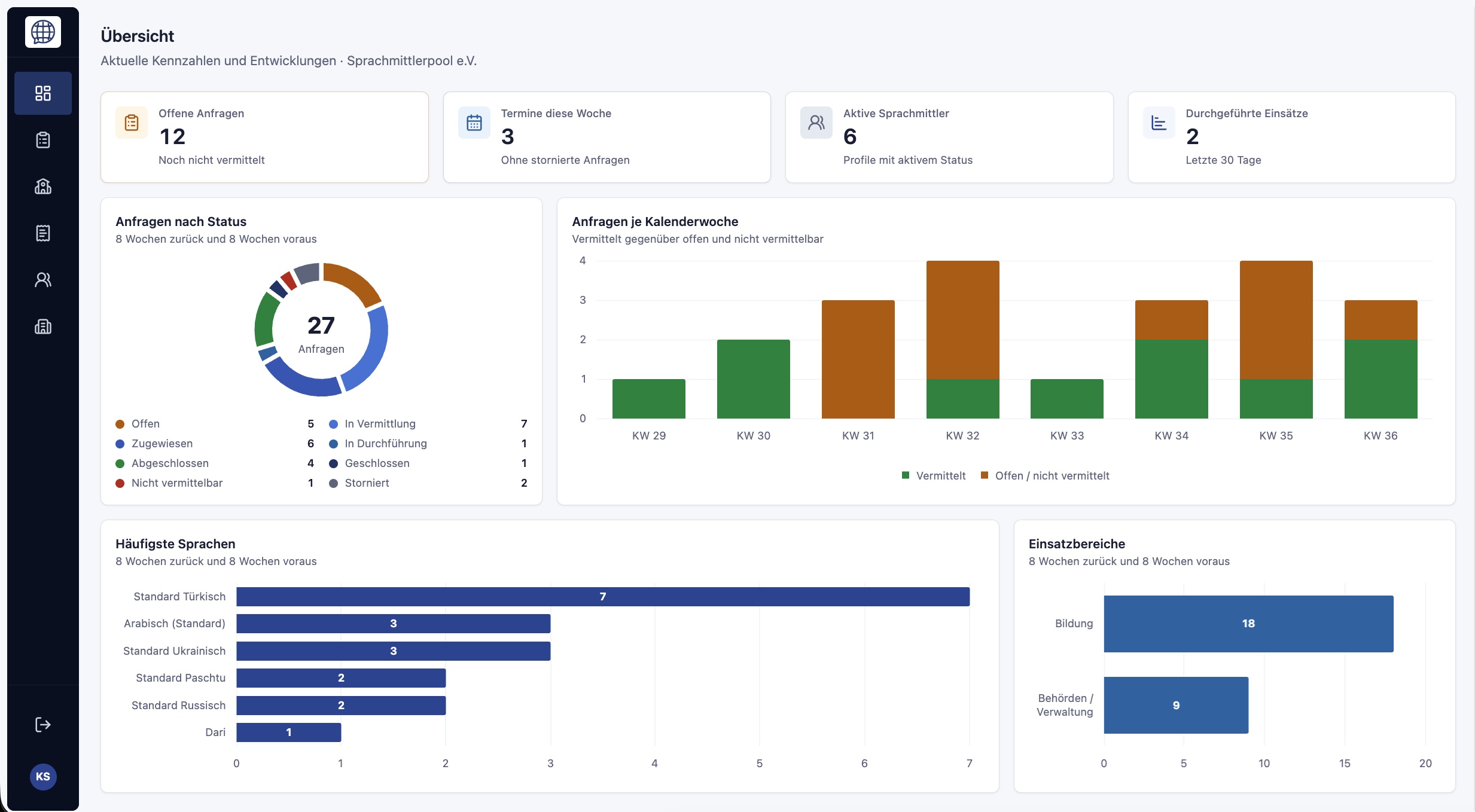Click the people icon on Aktive Sprachmittler card
This screenshot has height=812, width=1475.
816,123
